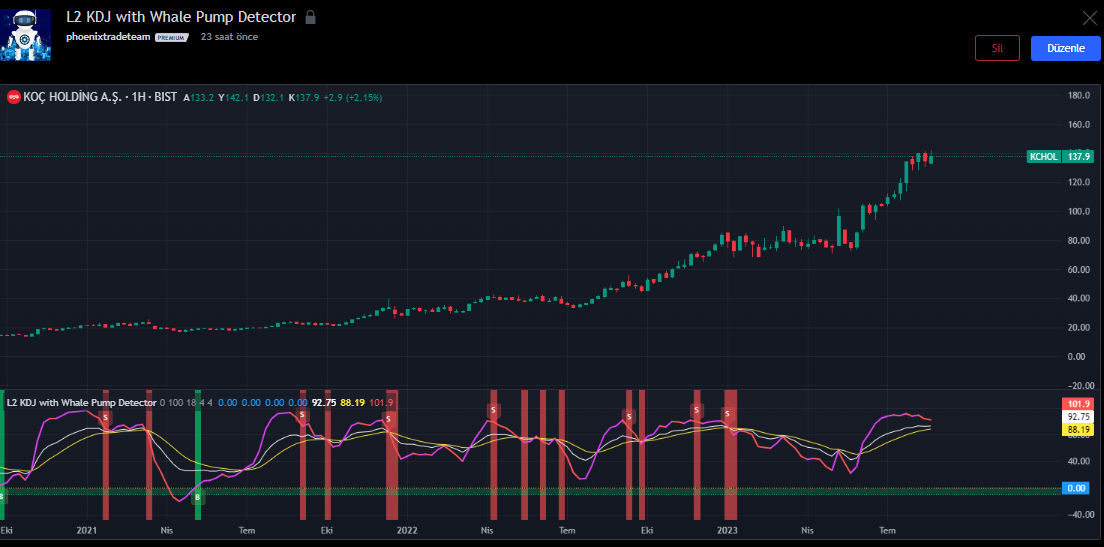Close the script panel with X
Screen dimensions: 1104x547
(x=1089, y=17)
